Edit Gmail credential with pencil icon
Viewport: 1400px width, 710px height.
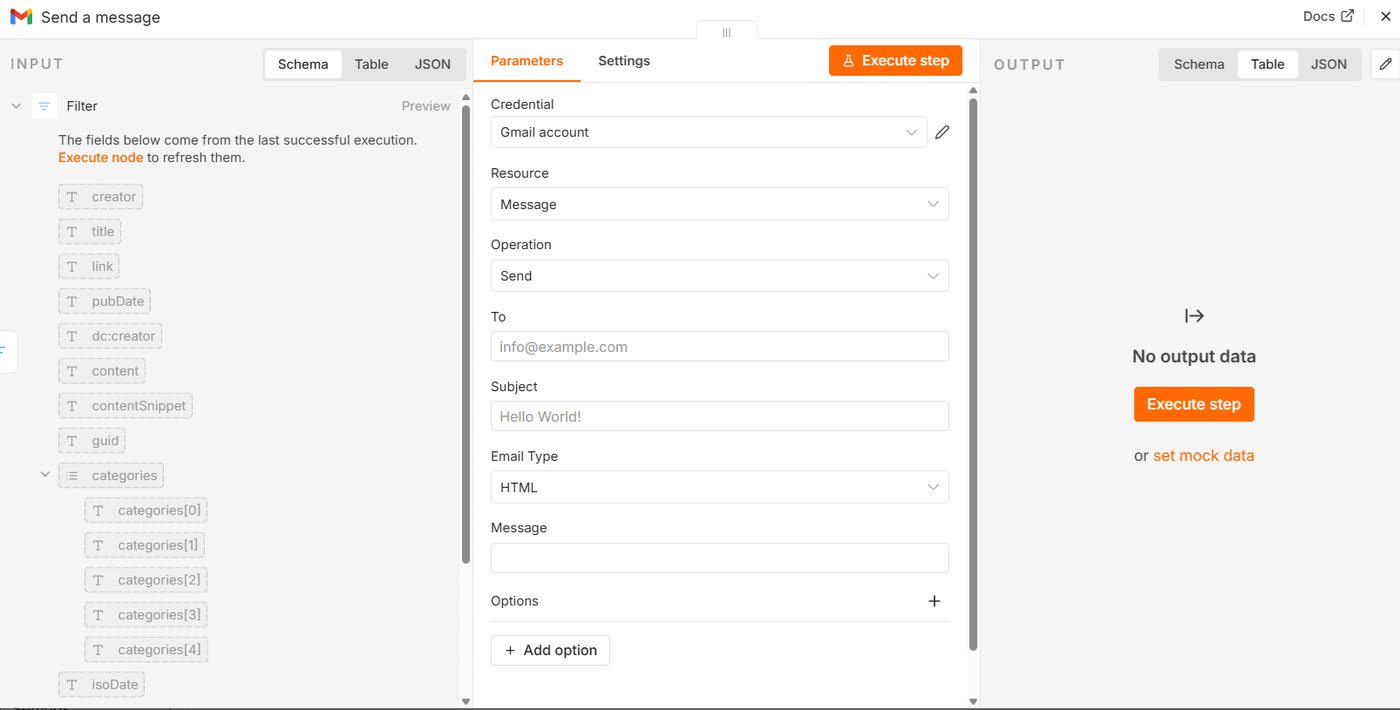tap(942, 132)
